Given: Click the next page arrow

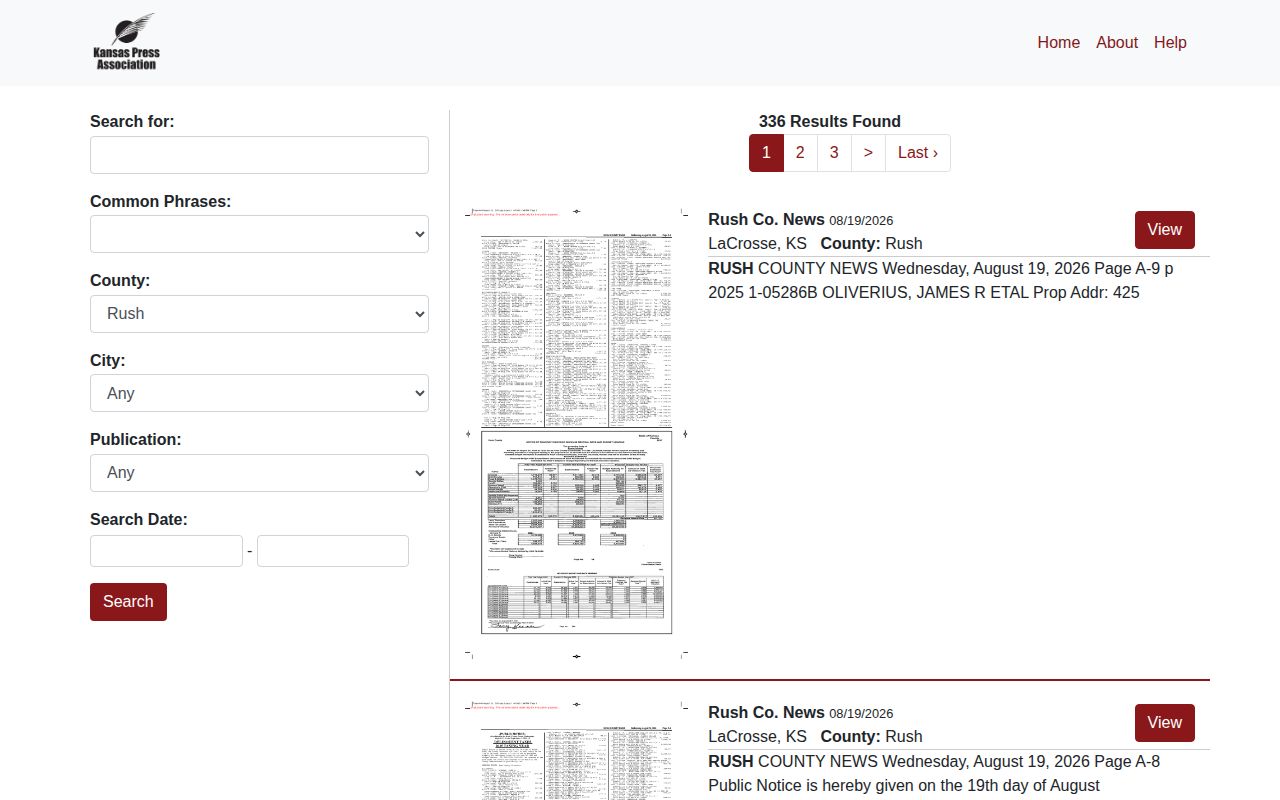Looking at the screenshot, I should (868, 153).
